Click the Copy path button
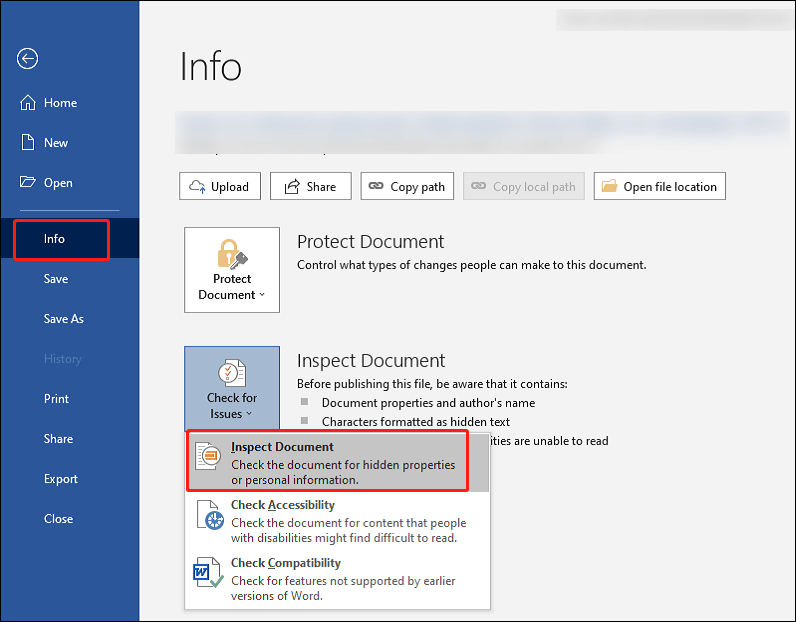The width and height of the screenshot is (796, 622). (x=407, y=186)
